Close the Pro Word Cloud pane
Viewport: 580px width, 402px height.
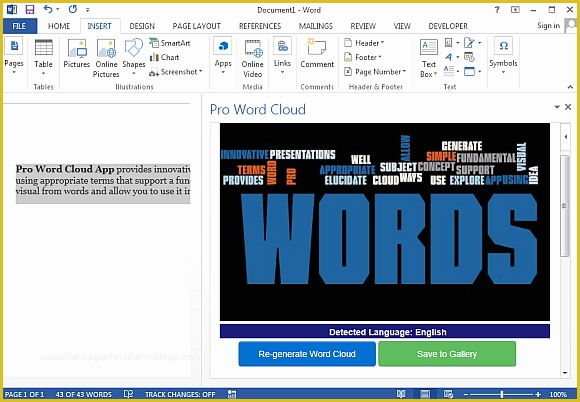[568, 107]
